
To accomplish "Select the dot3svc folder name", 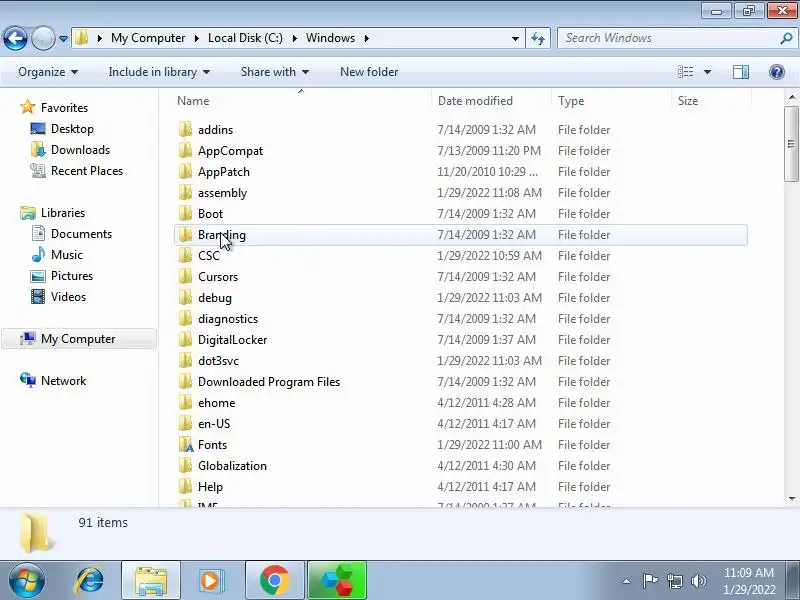I will tap(218, 361).
